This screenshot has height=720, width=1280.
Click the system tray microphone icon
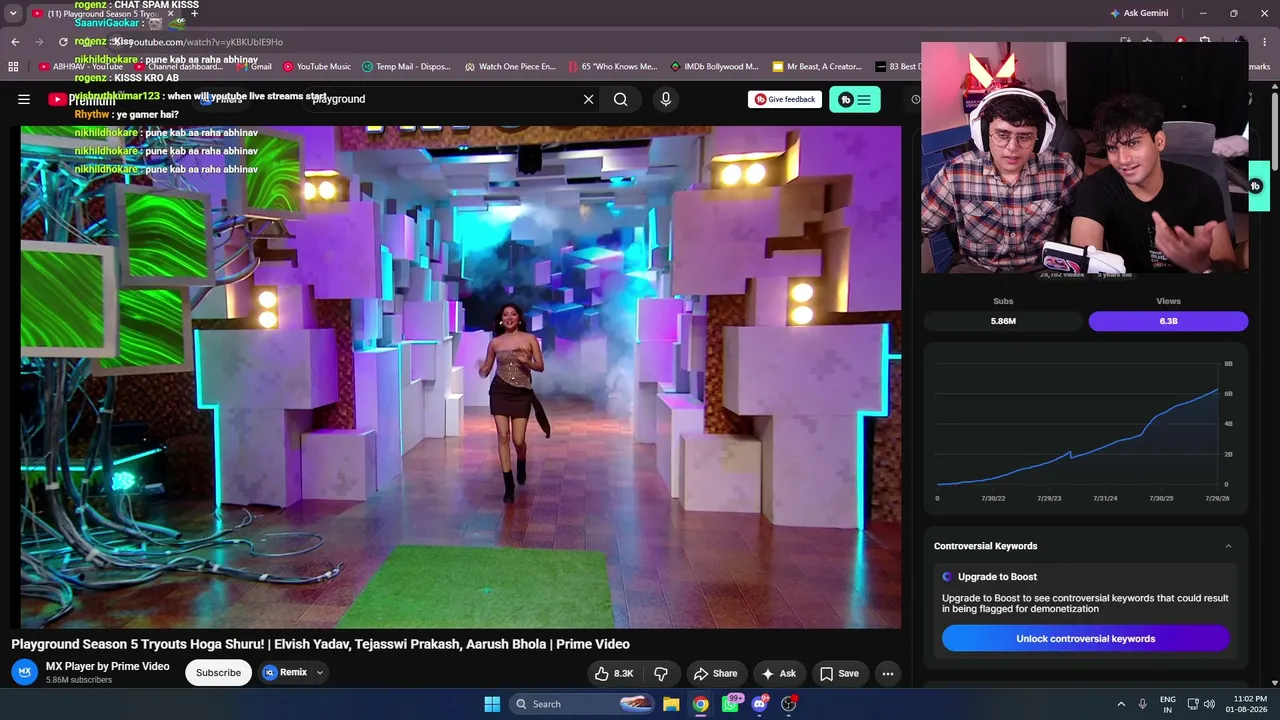[x=1143, y=704]
